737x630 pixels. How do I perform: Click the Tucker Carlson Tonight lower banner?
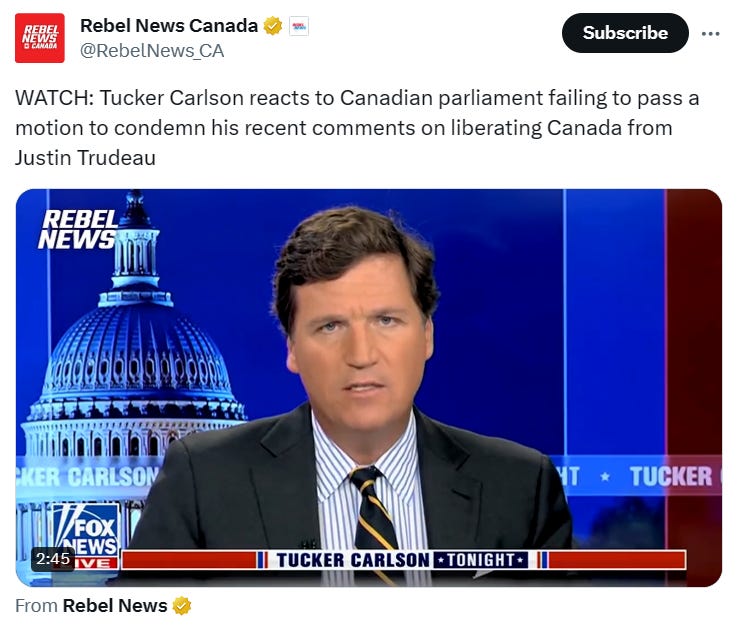[x=403, y=560]
